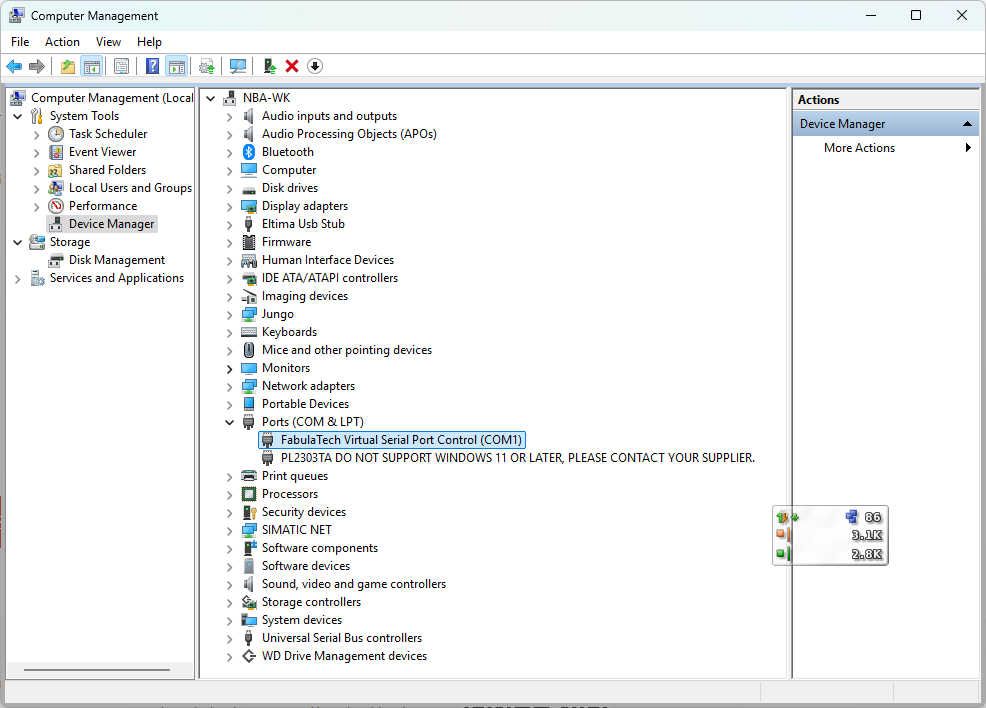Expand Local Users and Groups
Image resolution: width=986 pixels, height=708 pixels.
[x=36, y=189]
